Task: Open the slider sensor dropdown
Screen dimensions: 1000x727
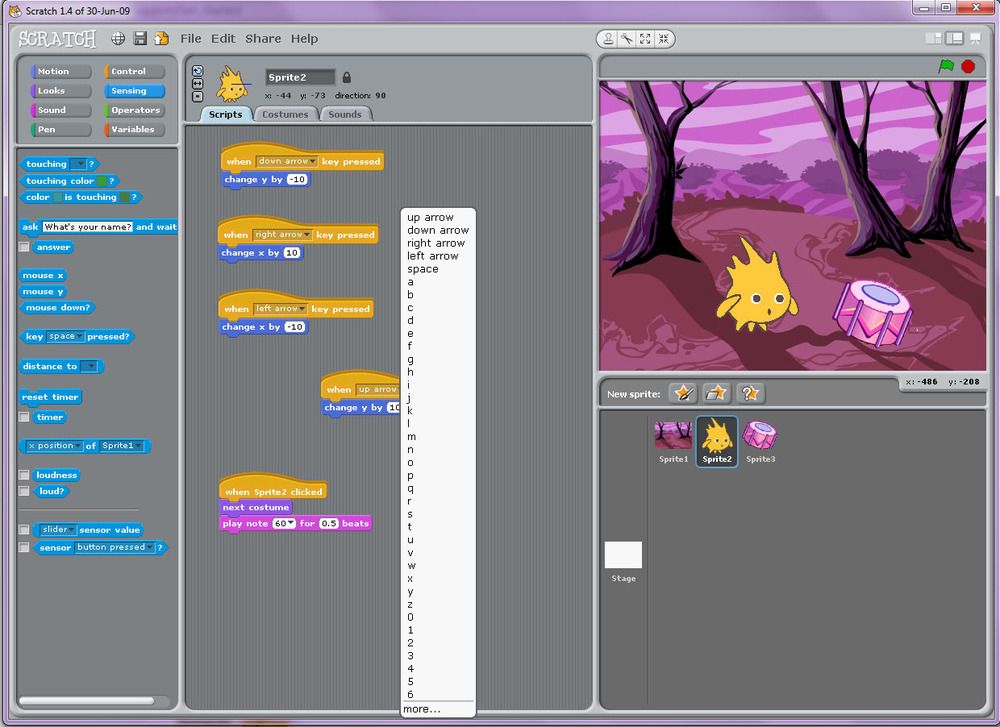Action: point(58,529)
